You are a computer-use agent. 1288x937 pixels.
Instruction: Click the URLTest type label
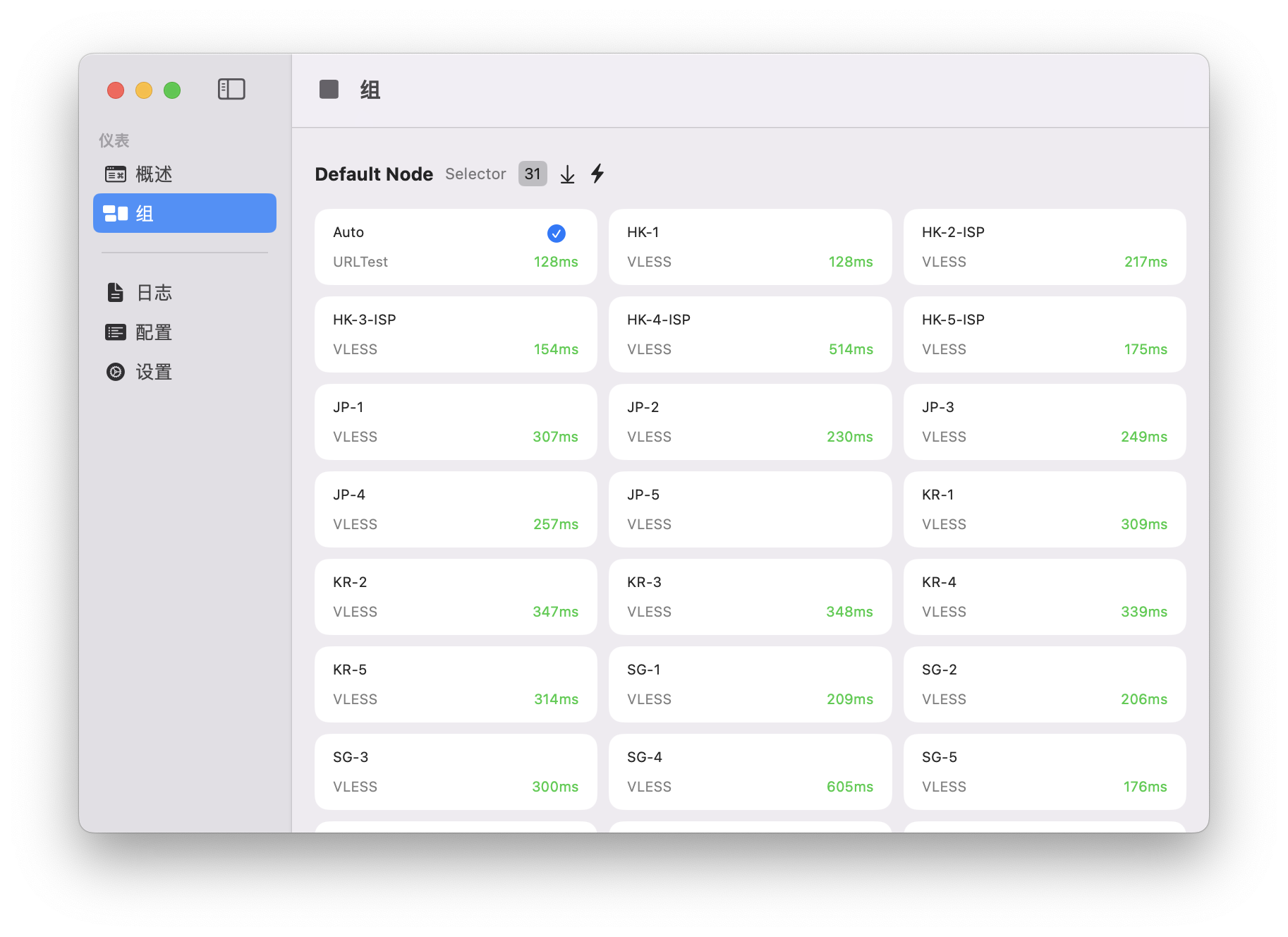click(x=360, y=262)
